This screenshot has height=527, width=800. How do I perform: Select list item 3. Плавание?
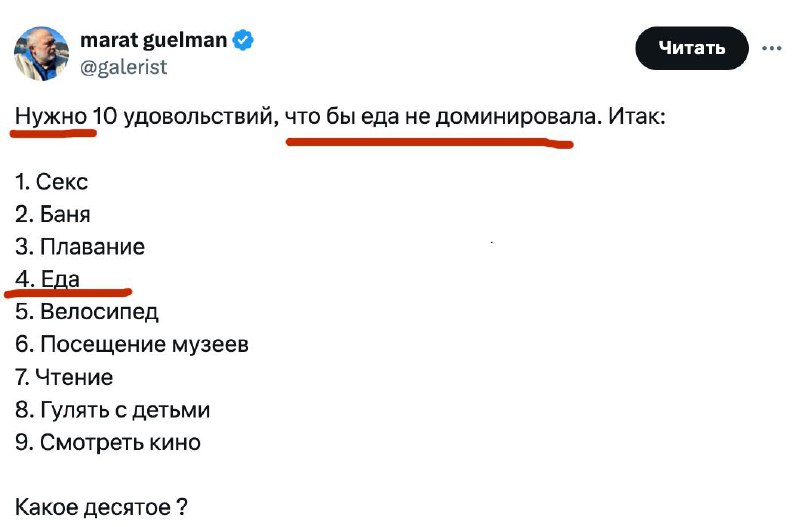tap(80, 247)
